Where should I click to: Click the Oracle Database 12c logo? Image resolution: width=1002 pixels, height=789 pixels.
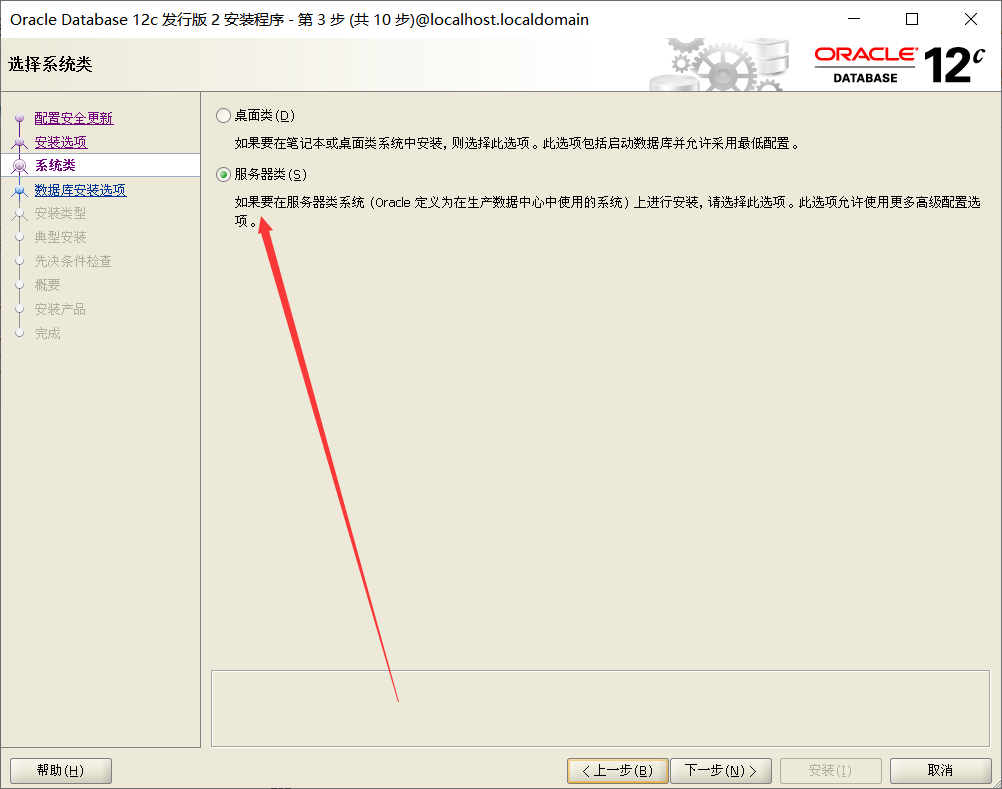coord(899,65)
